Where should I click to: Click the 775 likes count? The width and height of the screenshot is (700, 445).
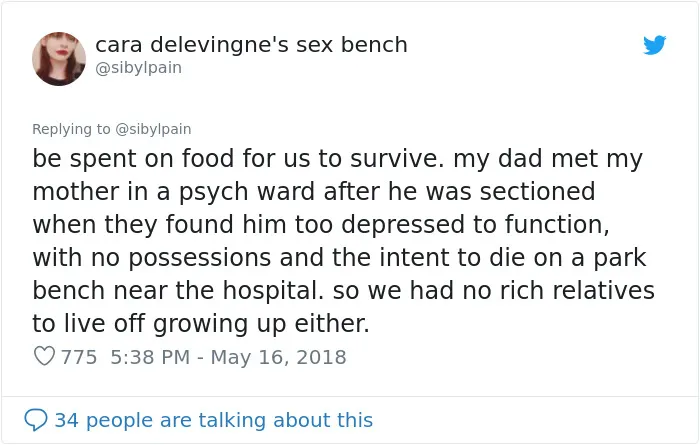click(x=79, y=357)
